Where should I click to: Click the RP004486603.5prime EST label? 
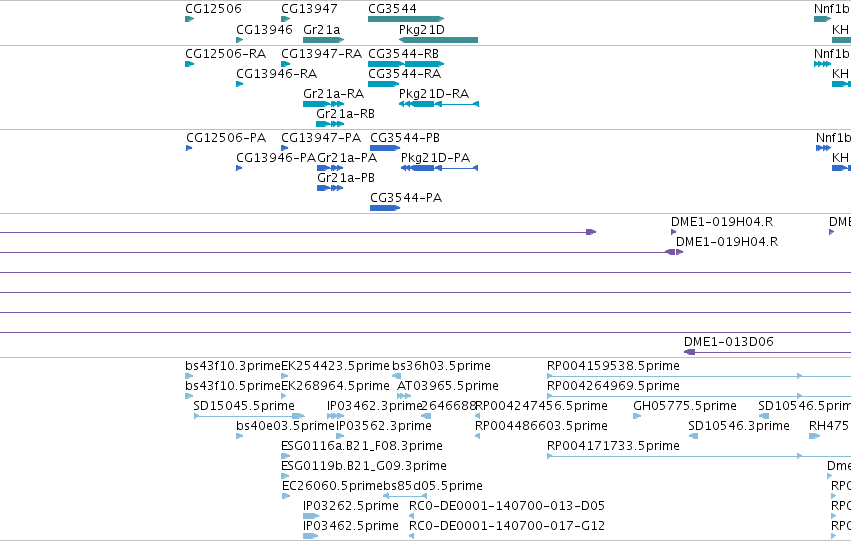[x=541, y=426]
